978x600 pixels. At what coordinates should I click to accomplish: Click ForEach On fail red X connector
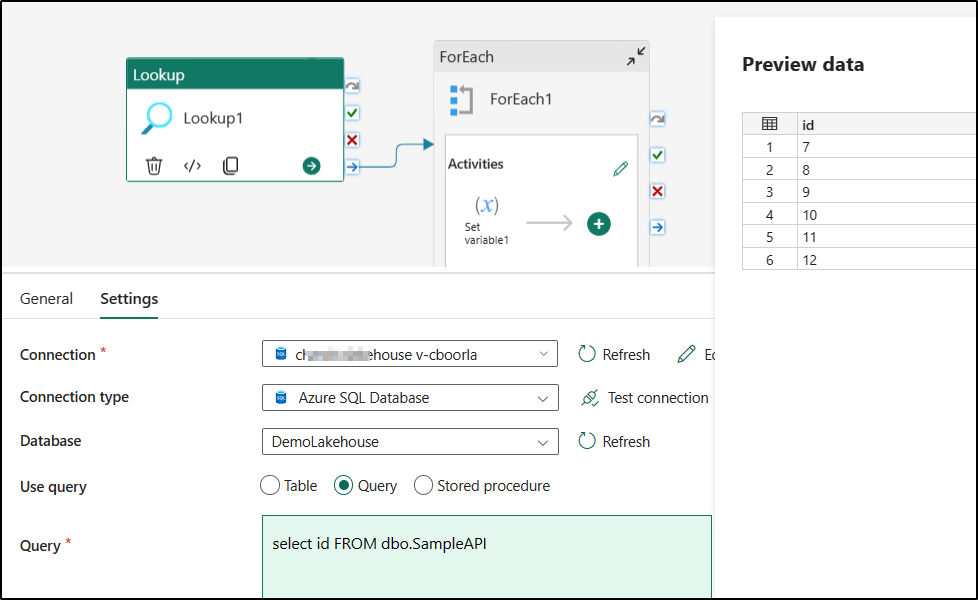tap(657, 191)
